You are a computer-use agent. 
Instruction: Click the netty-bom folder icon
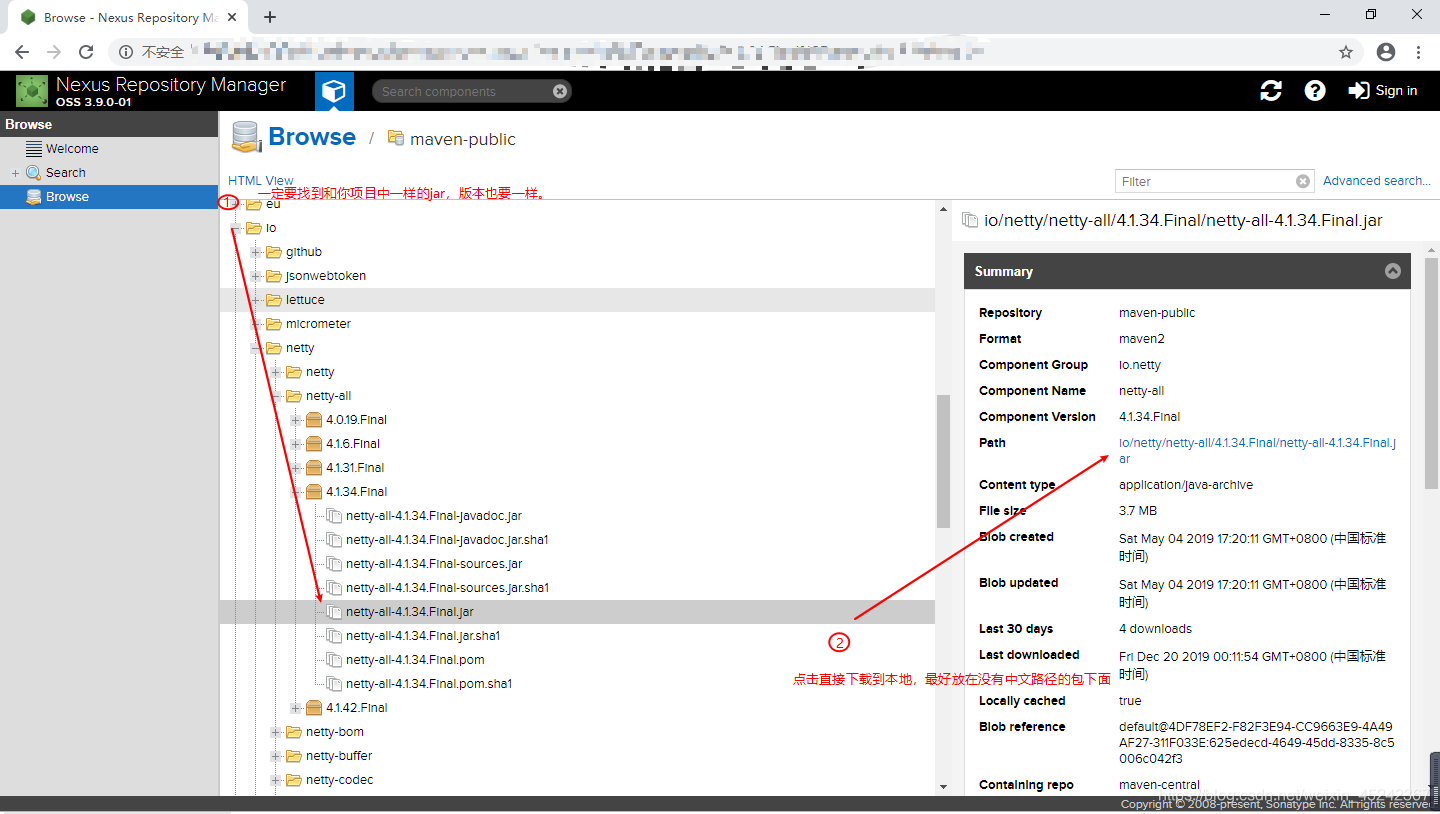coord(294,732)
